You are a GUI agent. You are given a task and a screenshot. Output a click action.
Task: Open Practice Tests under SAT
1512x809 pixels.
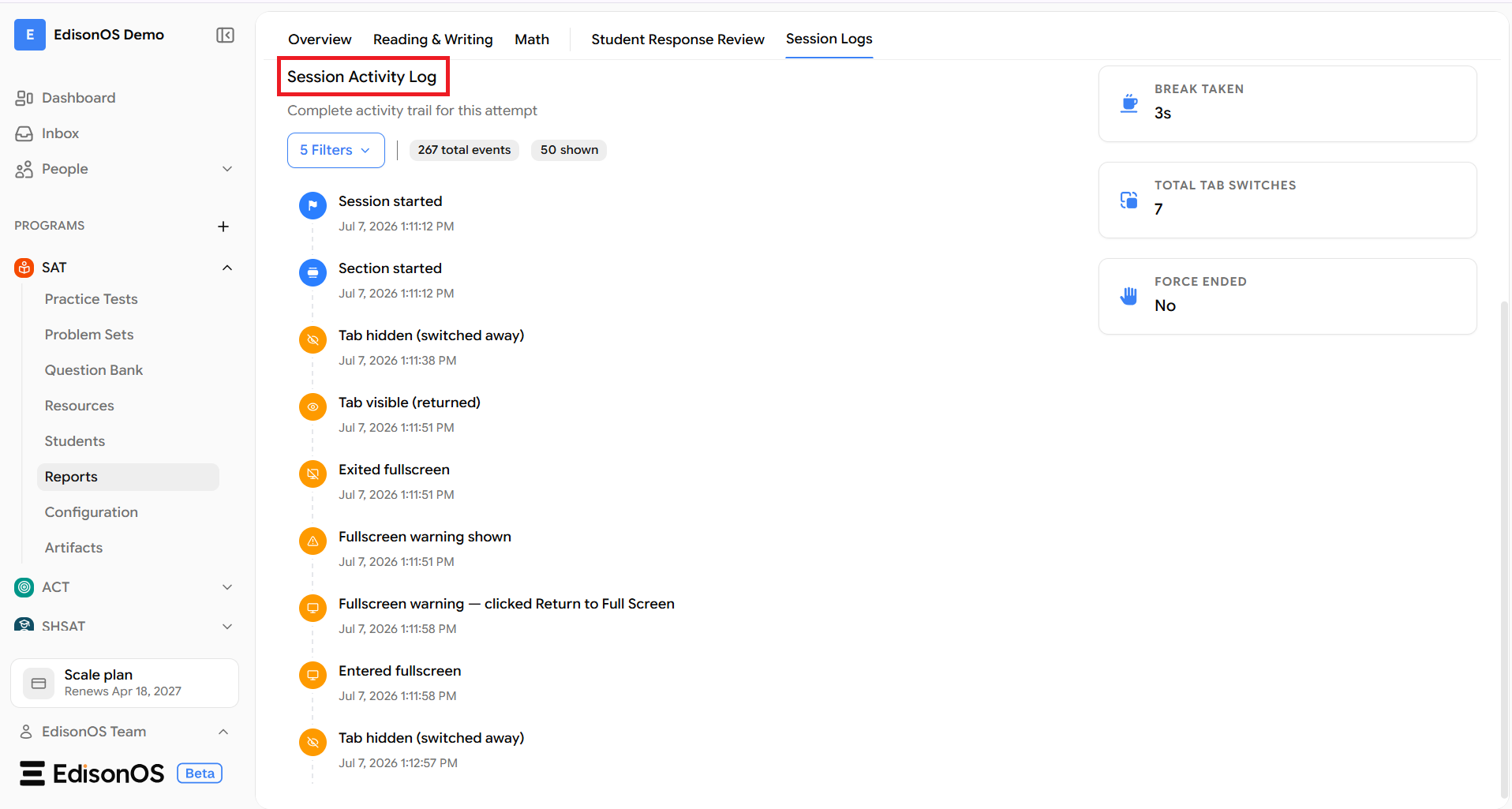(91, 299)
